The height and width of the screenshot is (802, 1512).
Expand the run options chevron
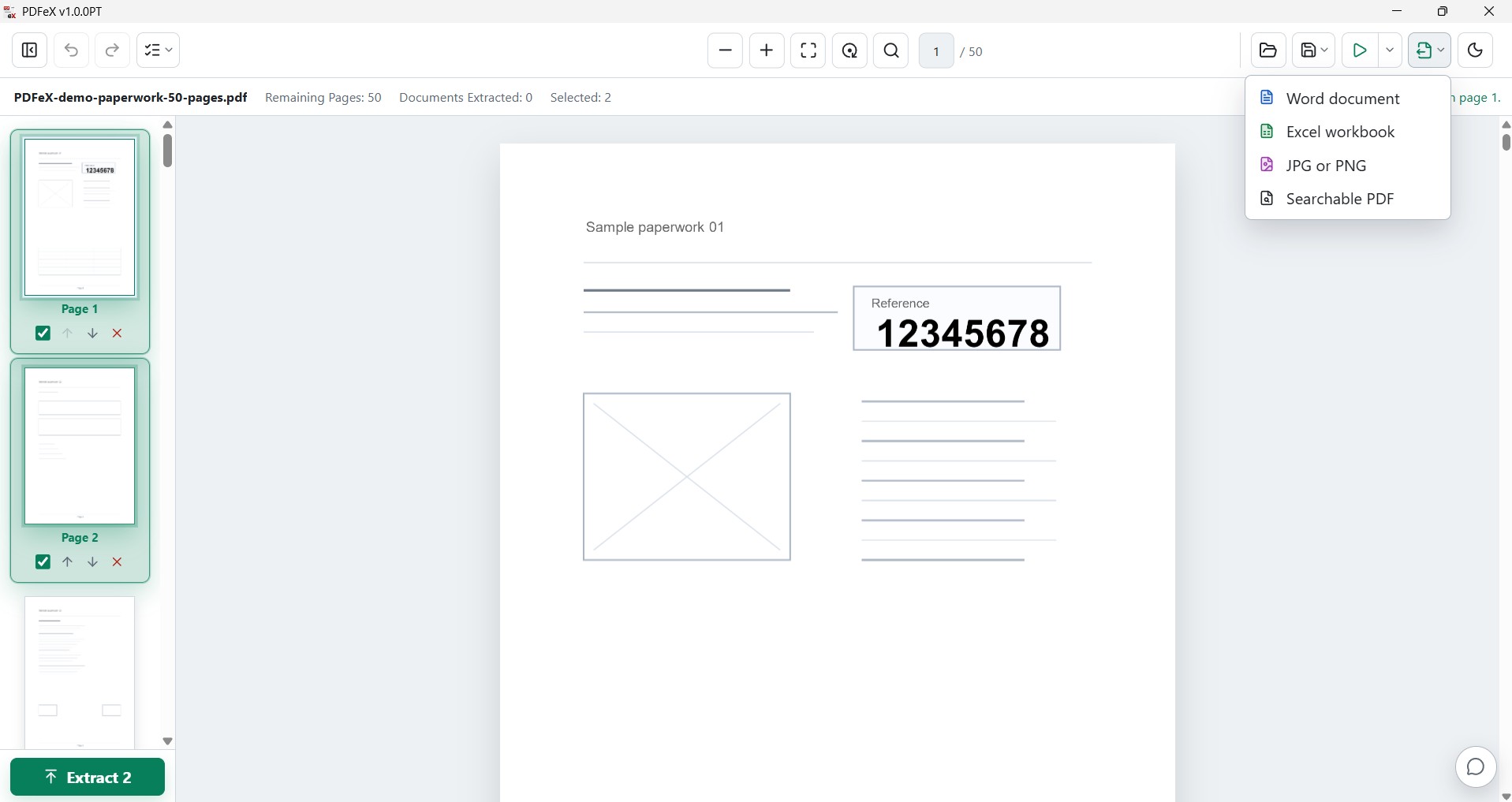[x=1390, y=50]
